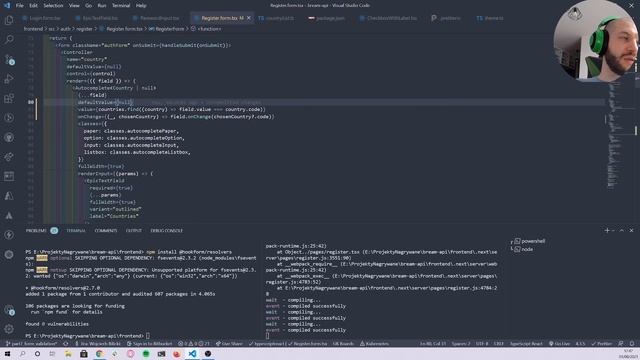This screenshot has height=360, width=640.
Task: Click the frontend breadcrumb segment
Action: 33,29
